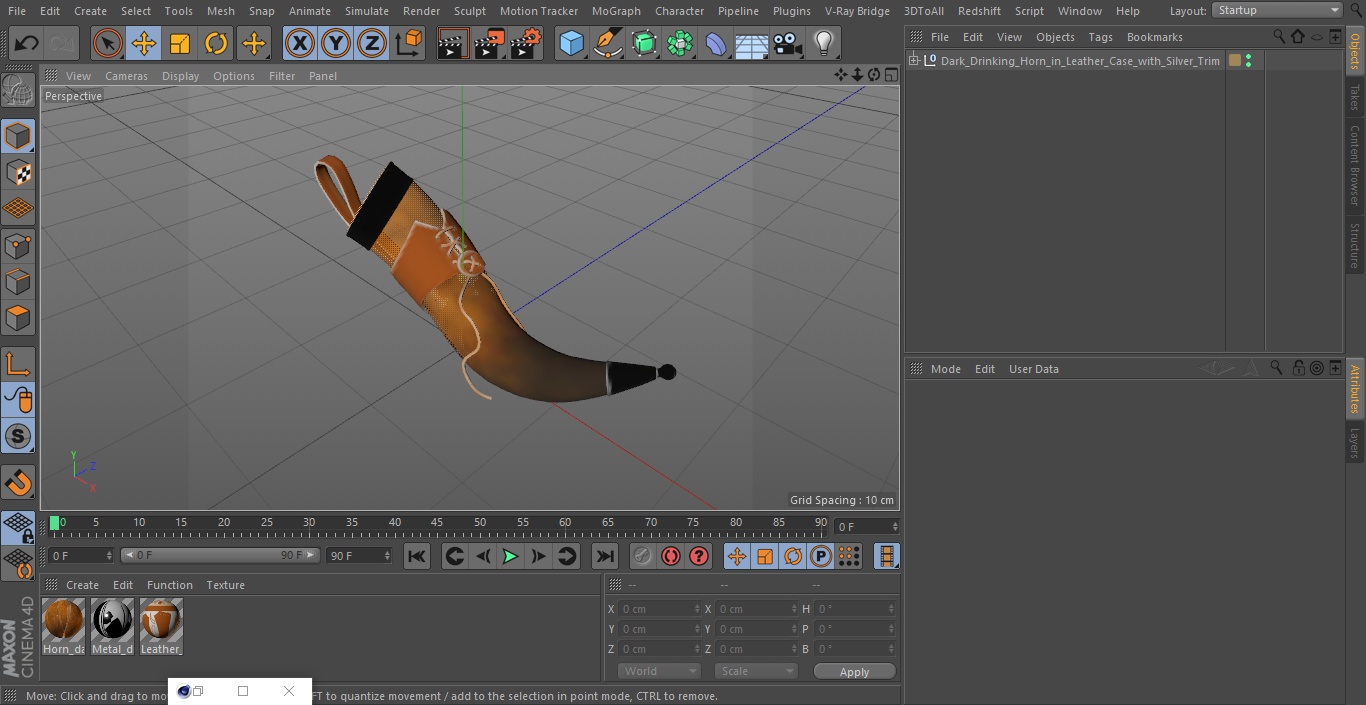Viewport: 1366px width, 705px height.
Task: Open Attributes User Data menu
Action: (x=1034, y=369)
